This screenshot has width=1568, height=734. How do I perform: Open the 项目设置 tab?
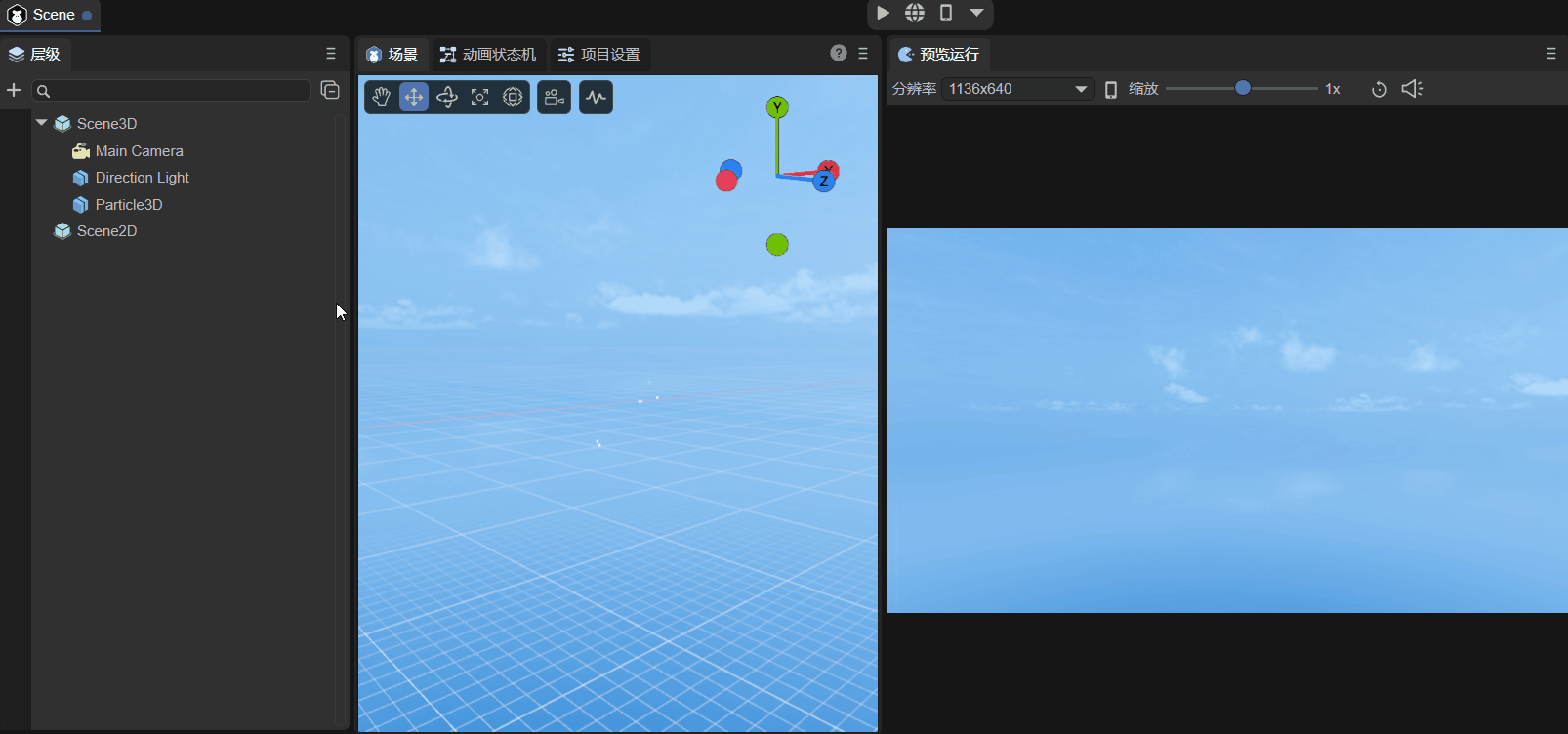pos(599,55)
